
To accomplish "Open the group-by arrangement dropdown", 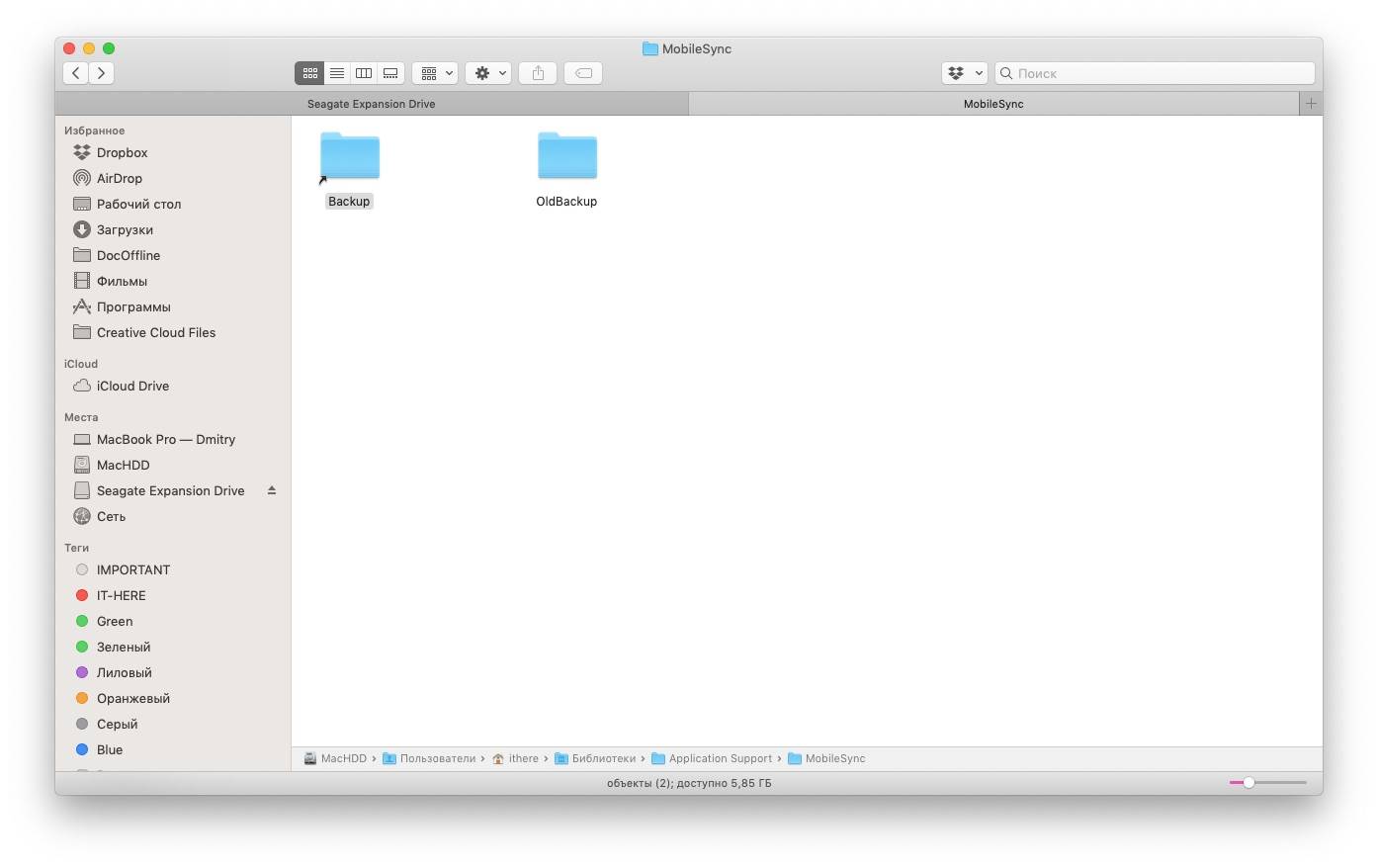I will [435, 73].
